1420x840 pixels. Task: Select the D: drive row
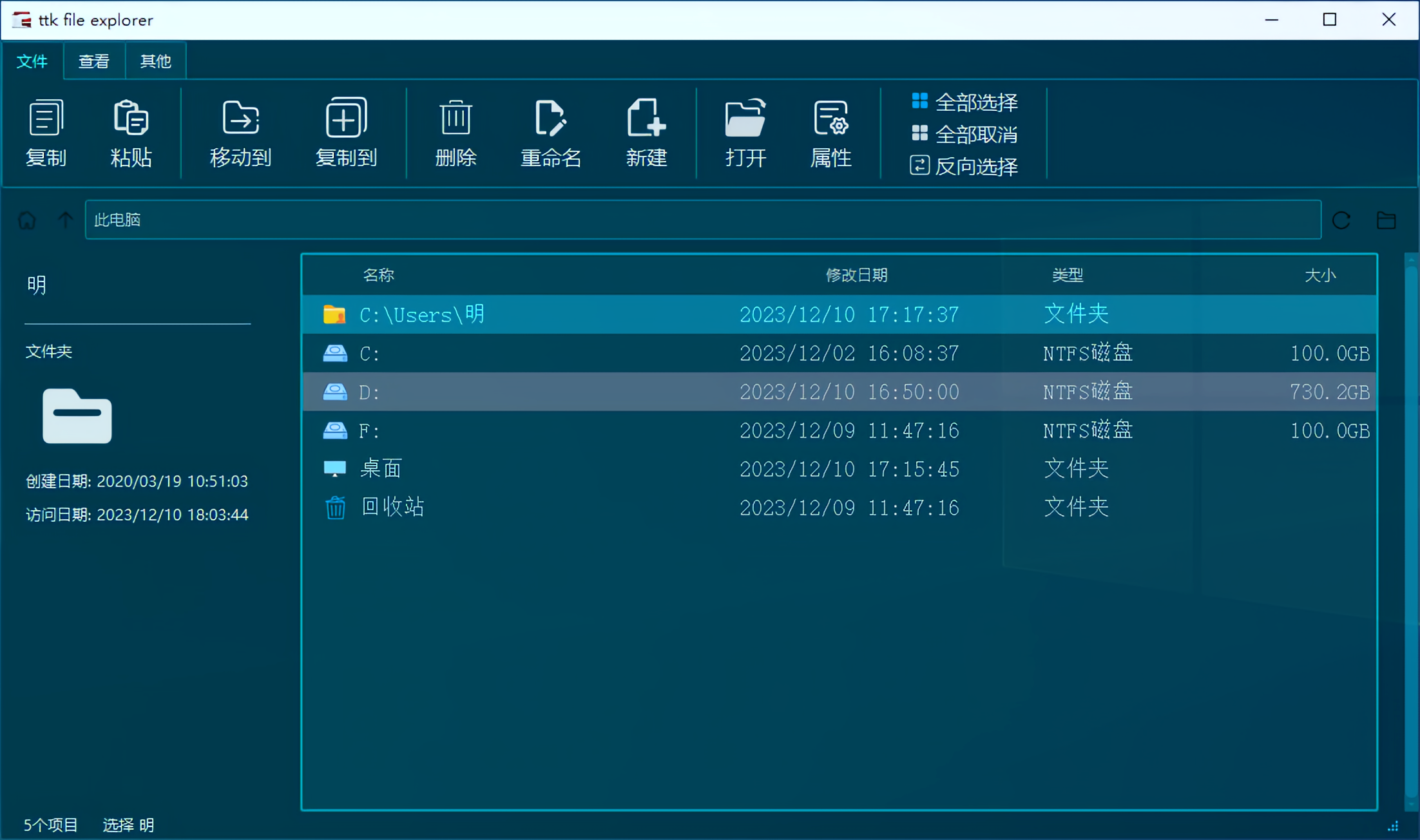pos(838,392)
